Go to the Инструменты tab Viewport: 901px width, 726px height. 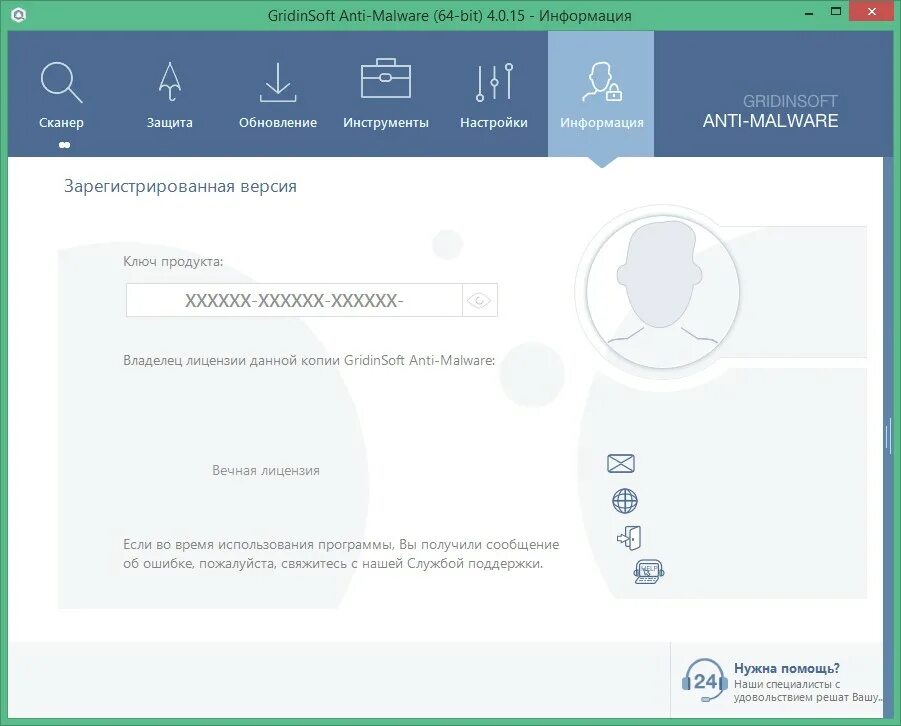[x=386, y=94]
